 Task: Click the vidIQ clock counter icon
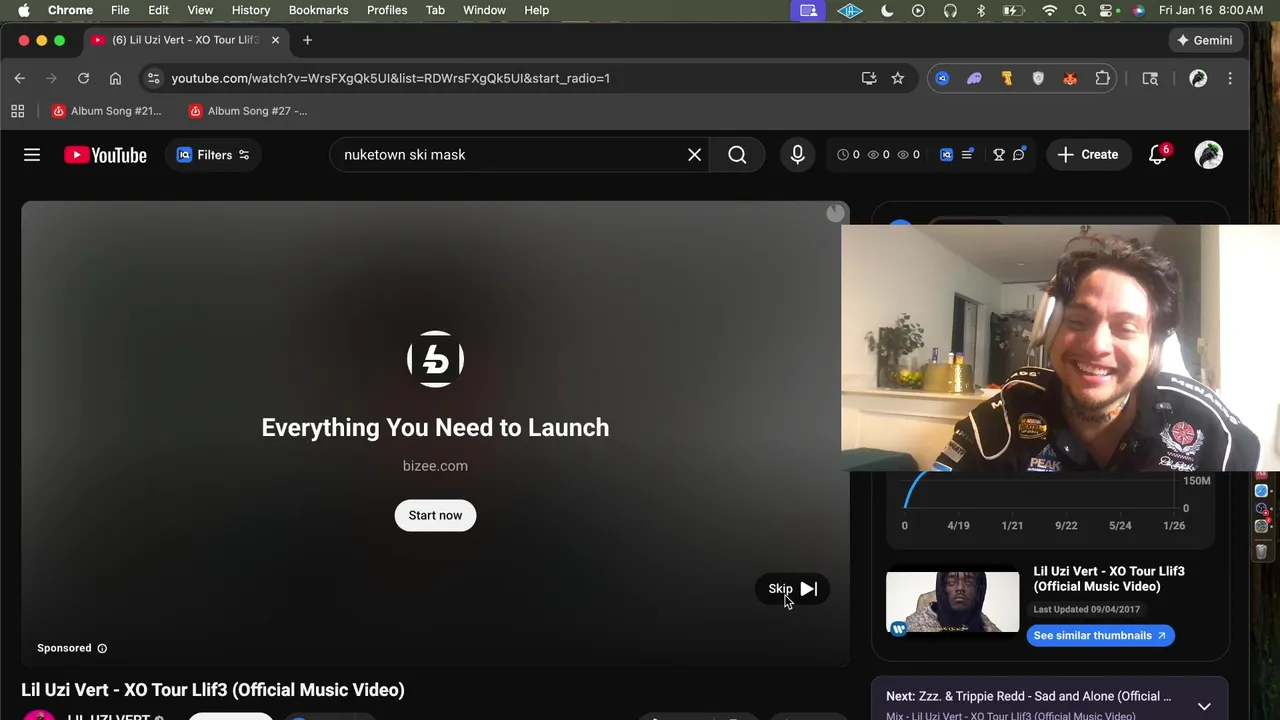[843, 155]
